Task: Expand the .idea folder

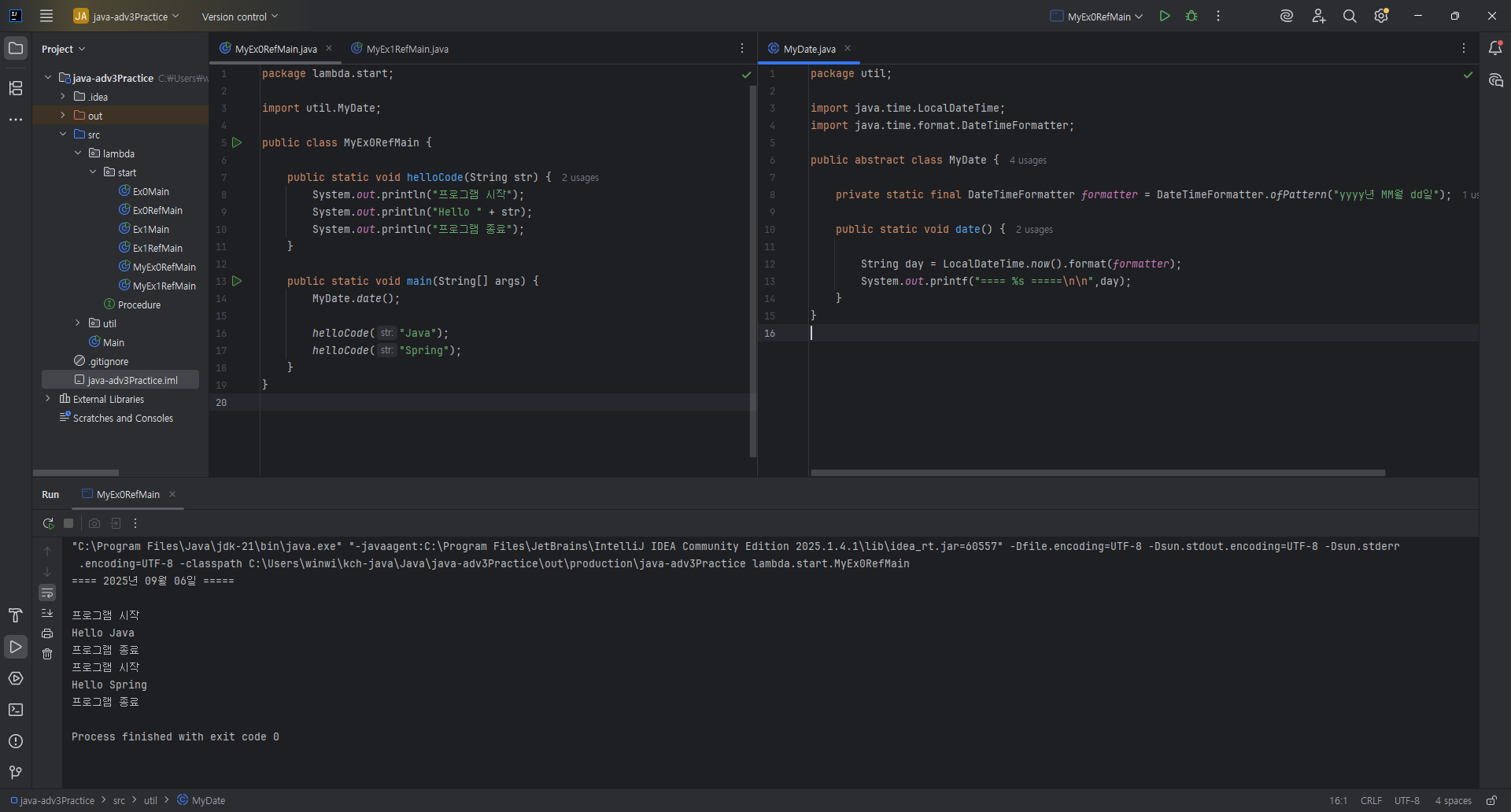Action: pos(63,97)
